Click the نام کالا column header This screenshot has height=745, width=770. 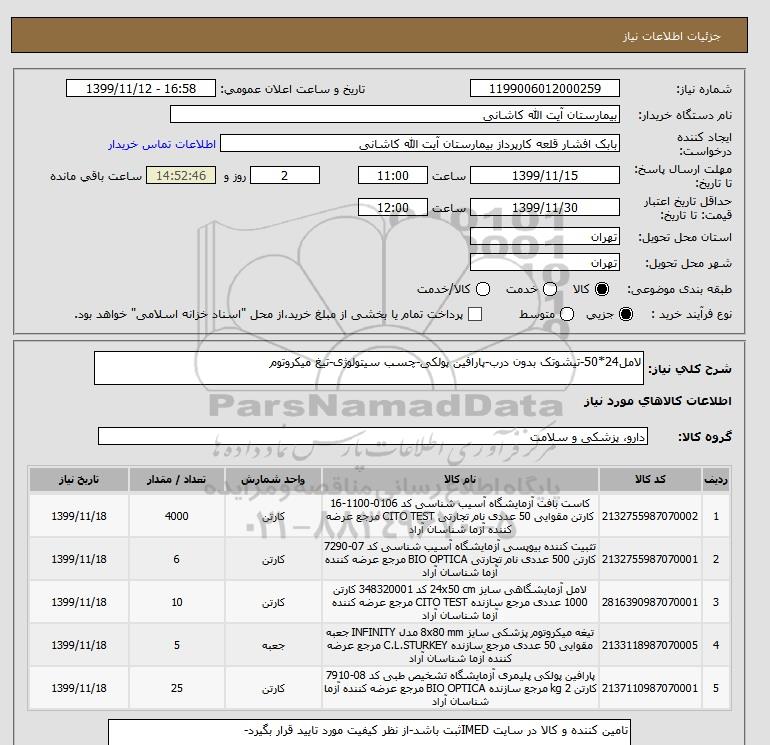460,479
